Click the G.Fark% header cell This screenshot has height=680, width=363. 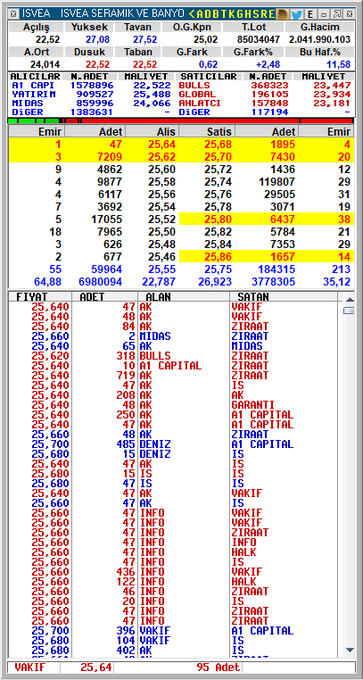click(x=253, y=52)
